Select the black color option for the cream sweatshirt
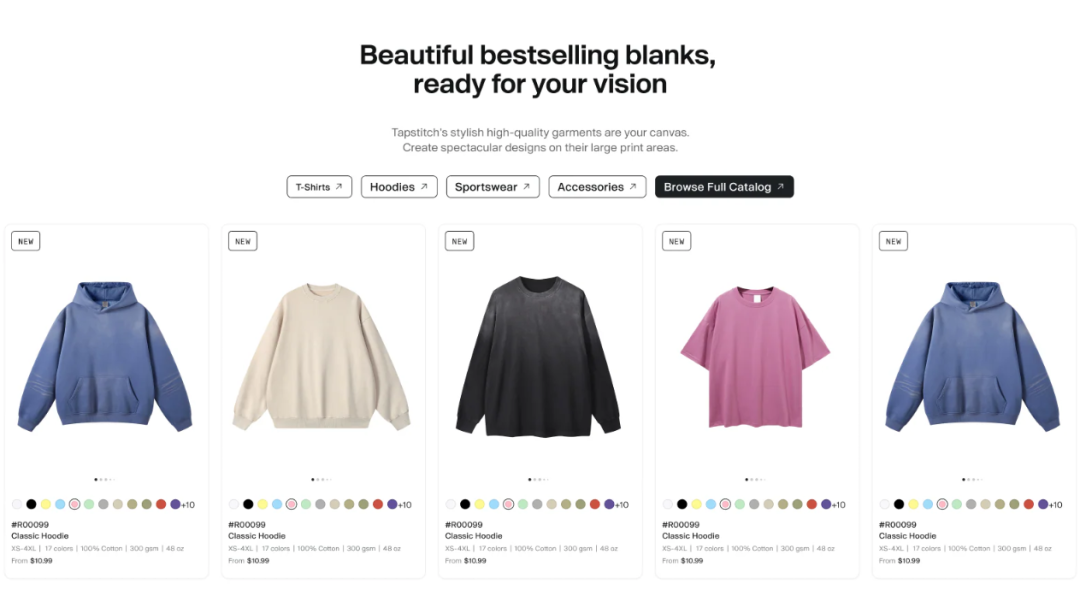 point(248,505)
